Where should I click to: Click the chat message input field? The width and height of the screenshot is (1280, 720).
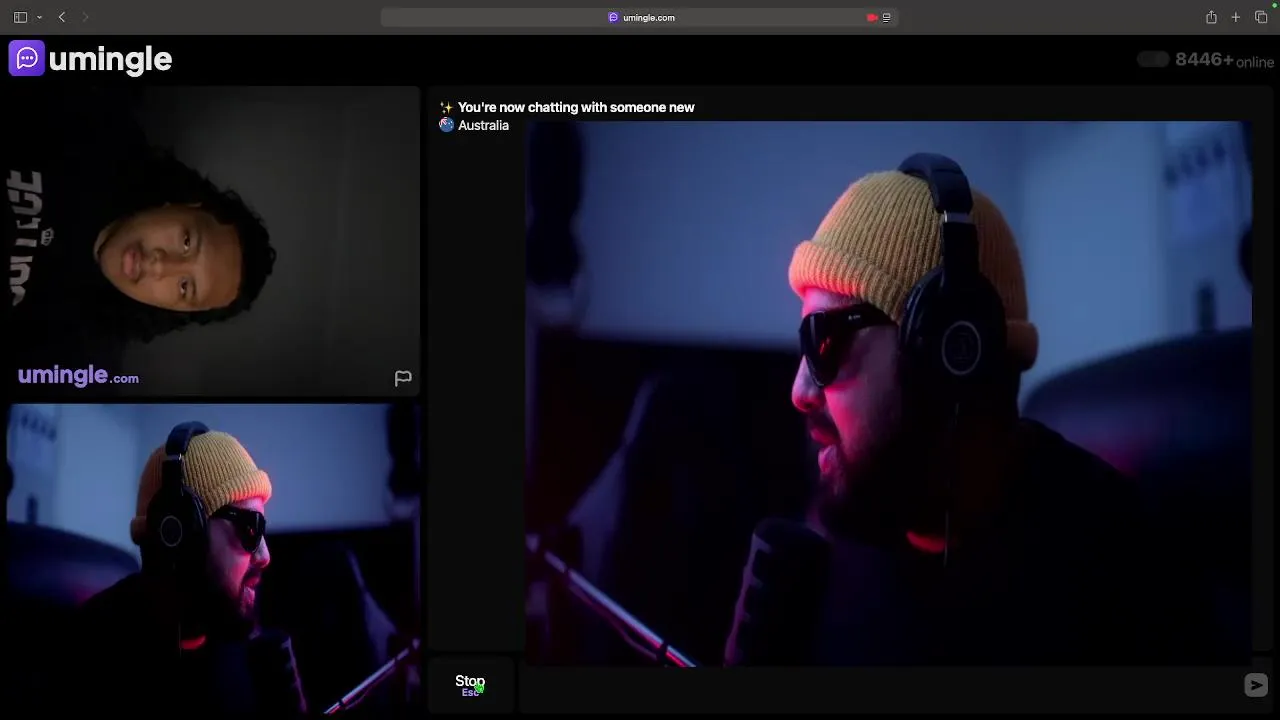[880, 685]
